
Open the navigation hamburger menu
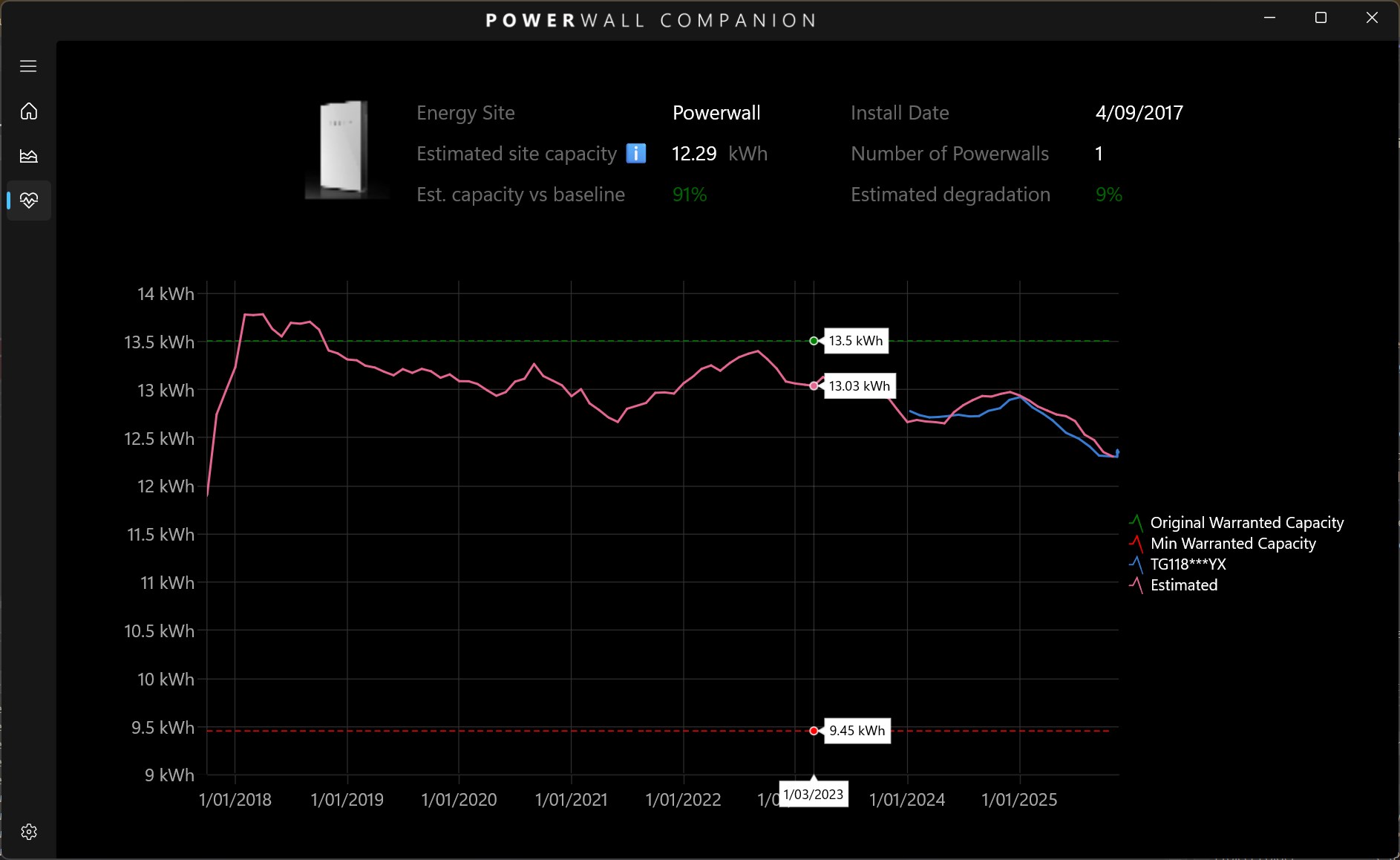click(28, 66)
